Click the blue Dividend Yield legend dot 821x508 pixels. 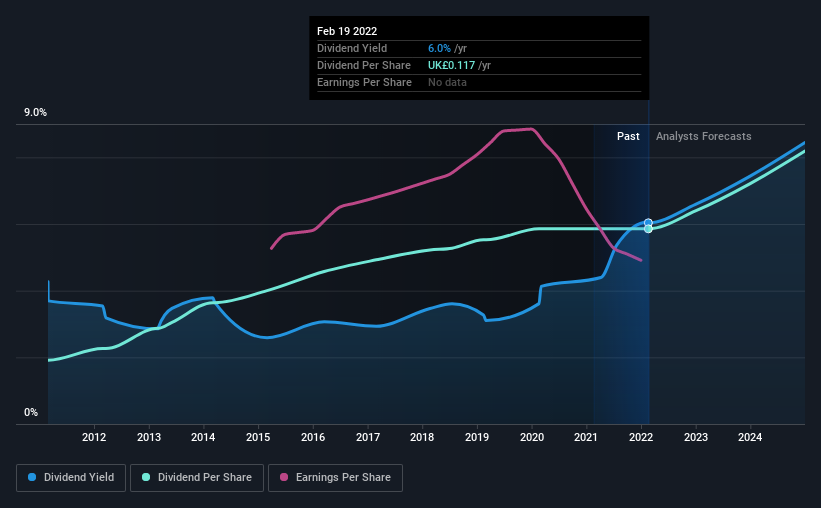click(x=32, y=477)
